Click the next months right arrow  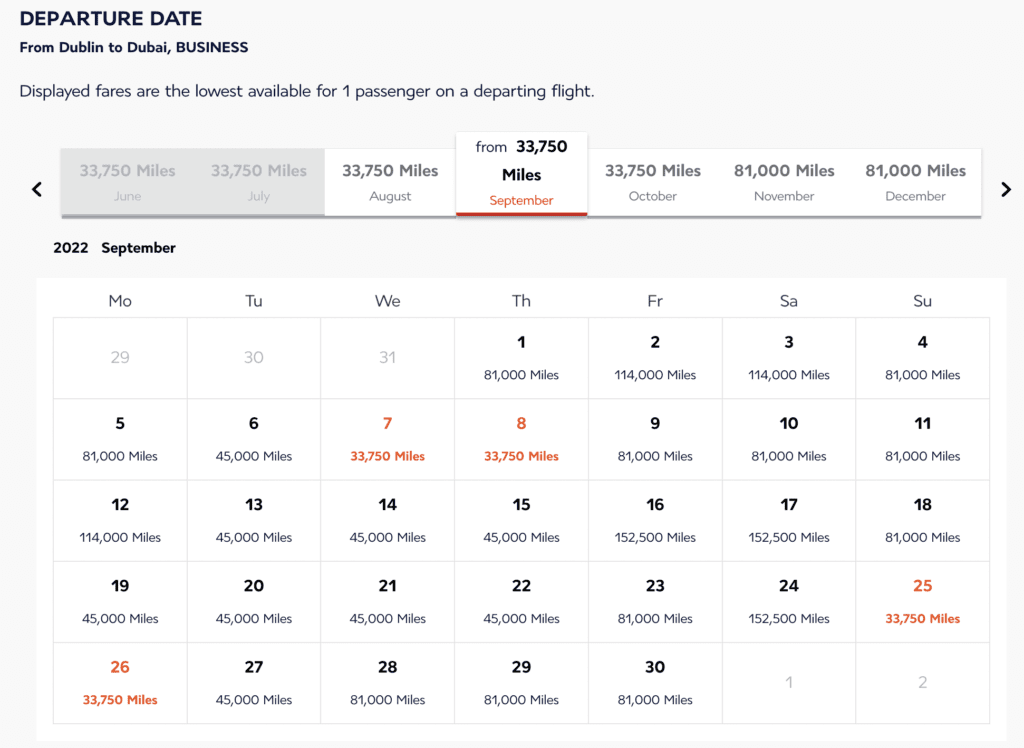(x=1006, y=189)
